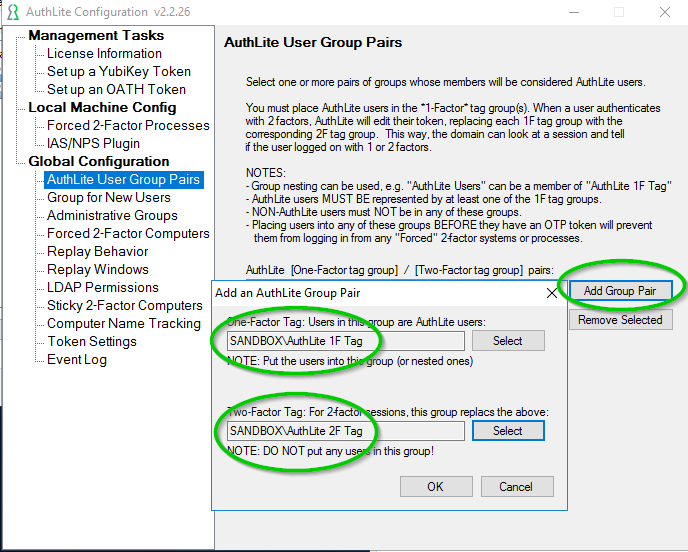Open the Local Machine Config heading
Screen dimensions: 688x552
coord(102,108)
